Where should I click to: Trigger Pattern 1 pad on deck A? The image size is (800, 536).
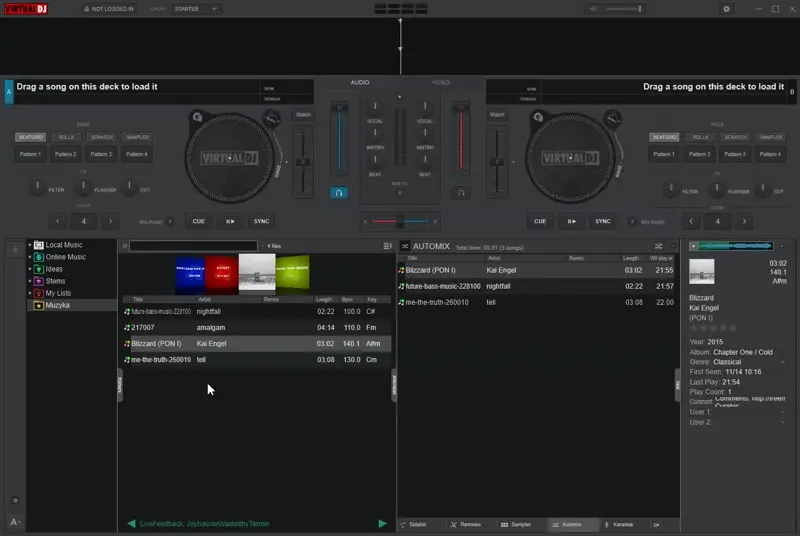[30, 154]
